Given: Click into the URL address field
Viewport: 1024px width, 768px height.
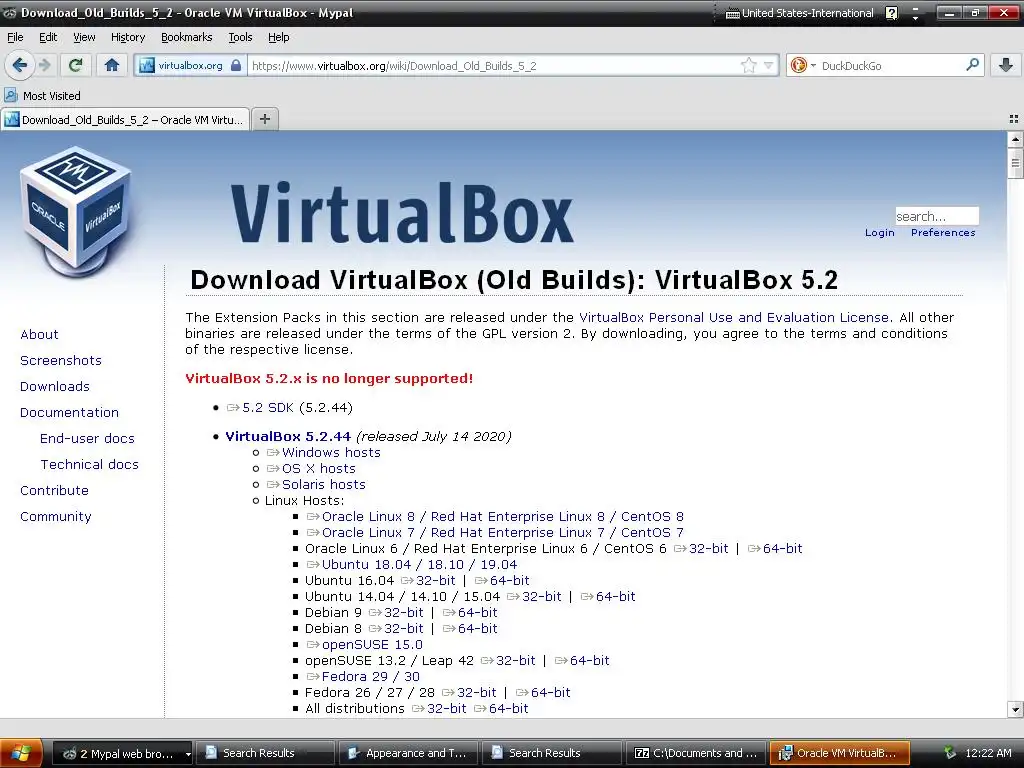Looking at the screenshot, I should tap(494, 65).
